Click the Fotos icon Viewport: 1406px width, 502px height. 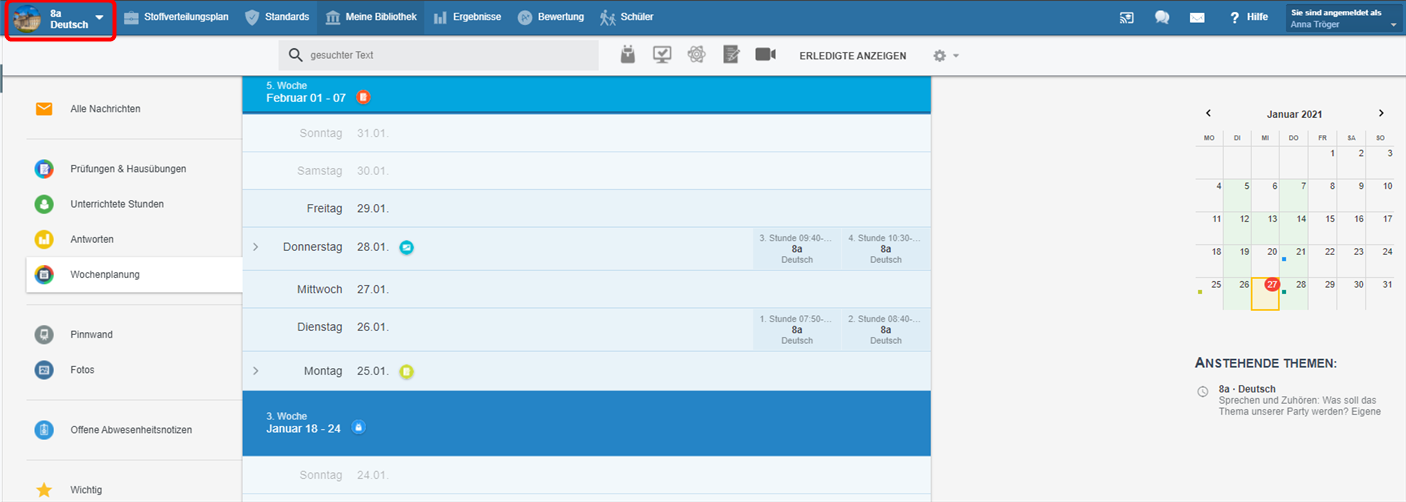point(44,369)
